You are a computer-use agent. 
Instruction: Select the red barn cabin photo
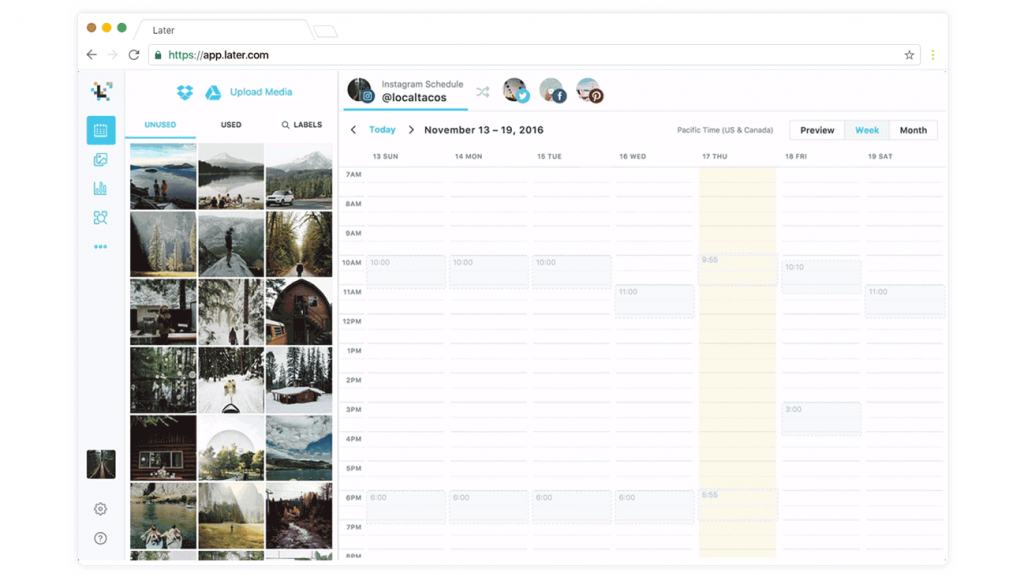pos(299,312)
